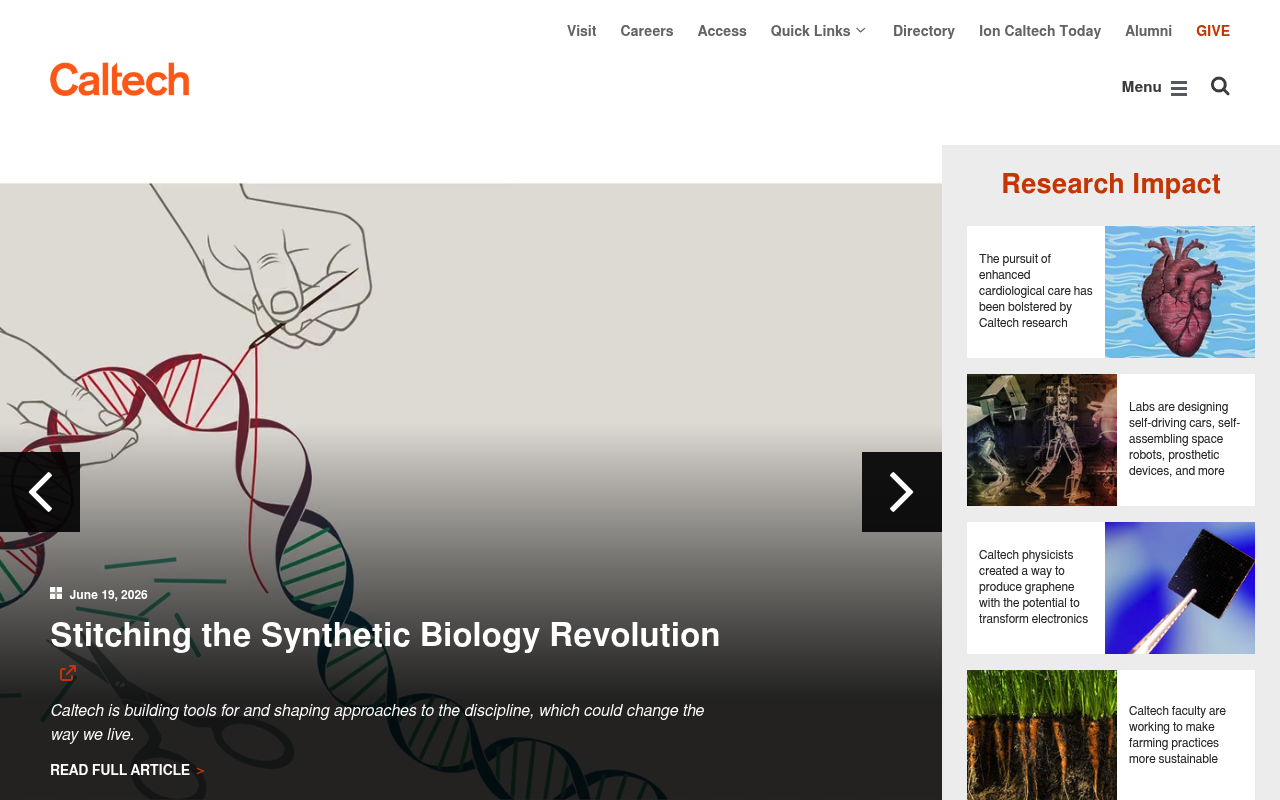Open self-driving cars and robots story text

(x=1185, y=439)
